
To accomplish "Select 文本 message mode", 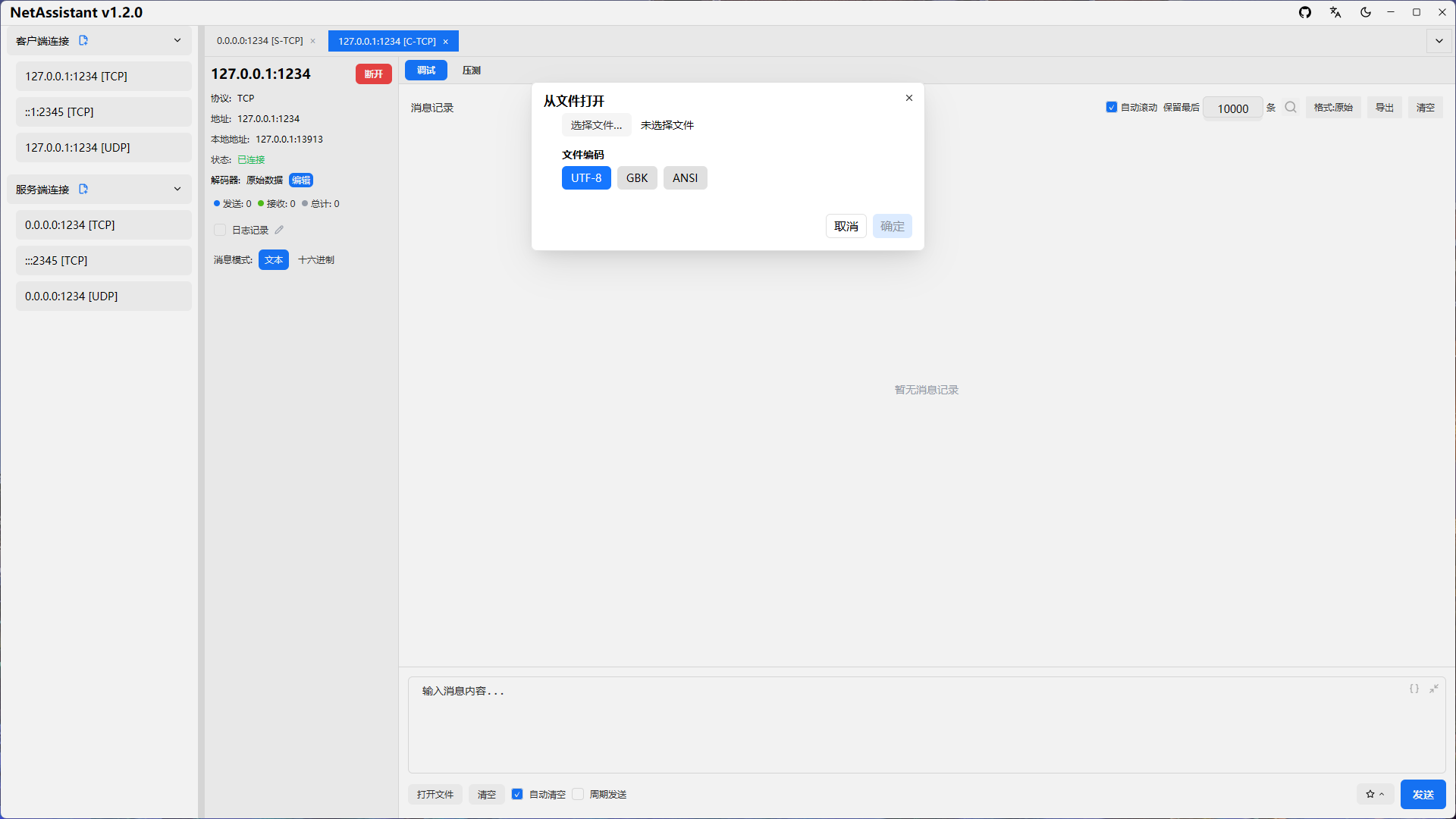I will pyautogui.click(x=274, y=260).
